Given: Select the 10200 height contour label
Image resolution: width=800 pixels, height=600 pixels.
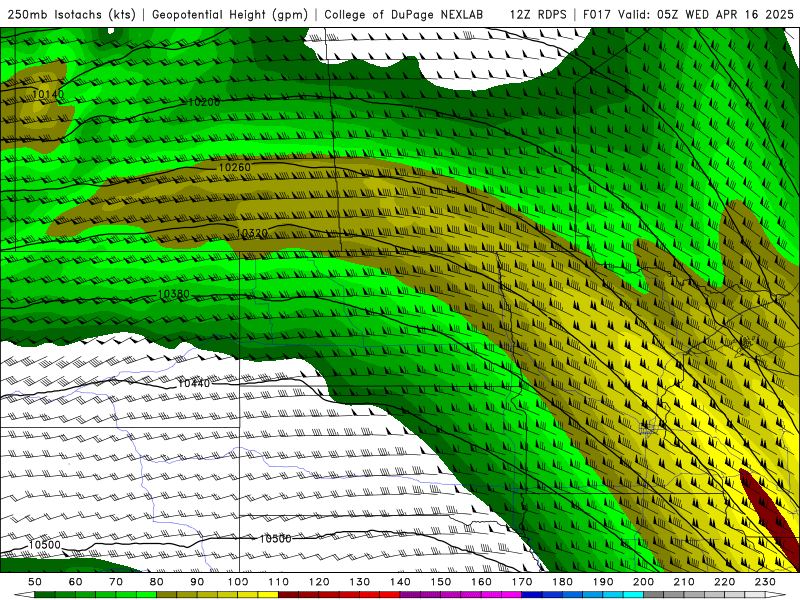Looking at the screenshot, I should pyautogui.click(x=204, y=102).
